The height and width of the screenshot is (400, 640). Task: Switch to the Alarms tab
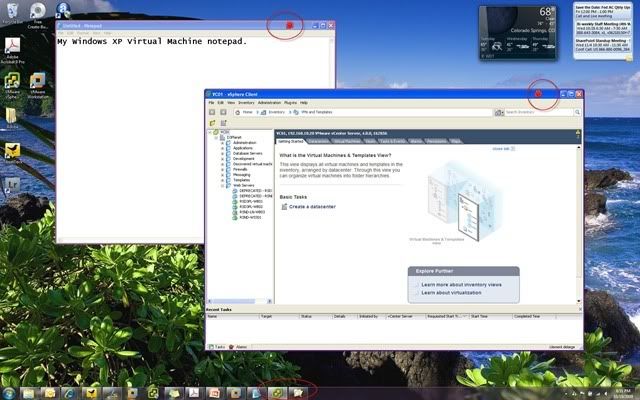(416, 141)
